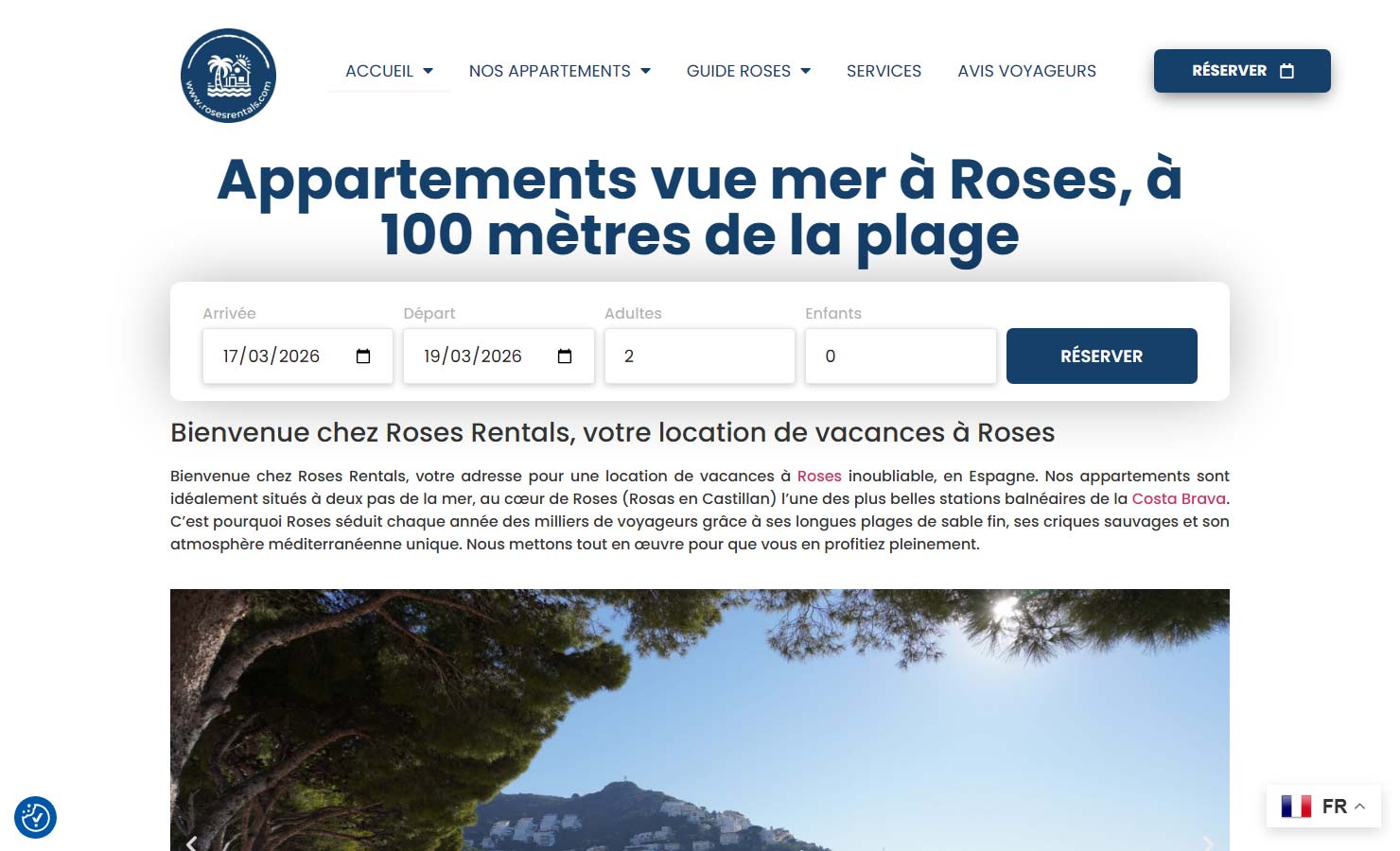Viewport: 1400px width, 851px height.
Task: Click the French flag icon
Action: pyautogui.click(x=1296, y=807)
